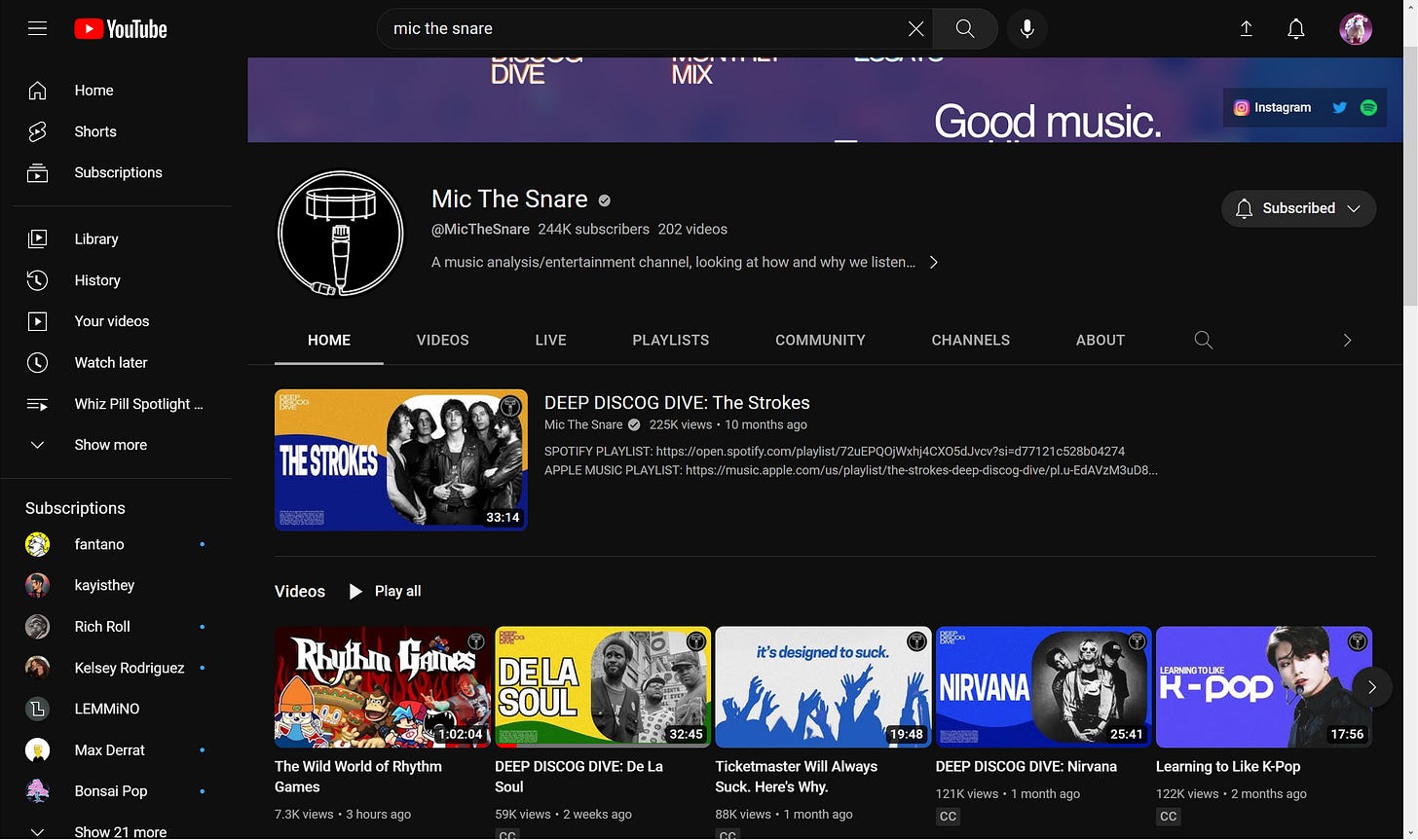Image resolution: width=1418 pixels, height=840 pixels.
Task: Open Ticketmaster video thumbnail
Action: pyautogui.click(x=823, y=687)
